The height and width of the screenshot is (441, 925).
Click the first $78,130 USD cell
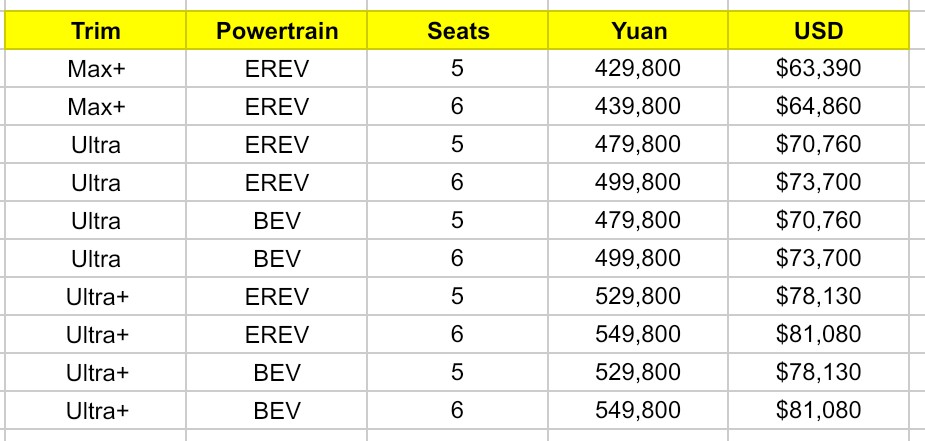tap(819, 296)
